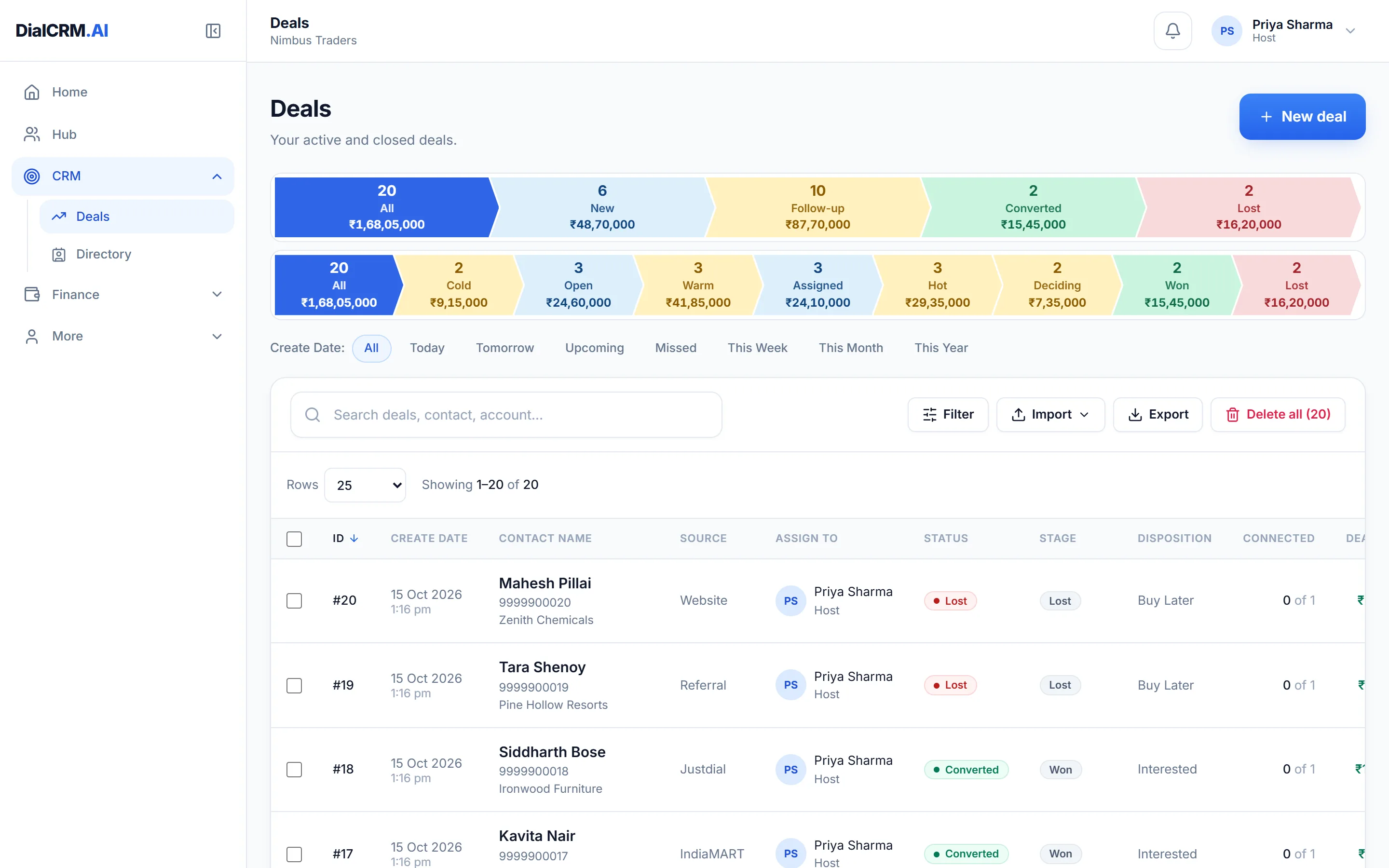Sort by ID using arrow icon
This screenshot has height=868, width=1389.
354,539
